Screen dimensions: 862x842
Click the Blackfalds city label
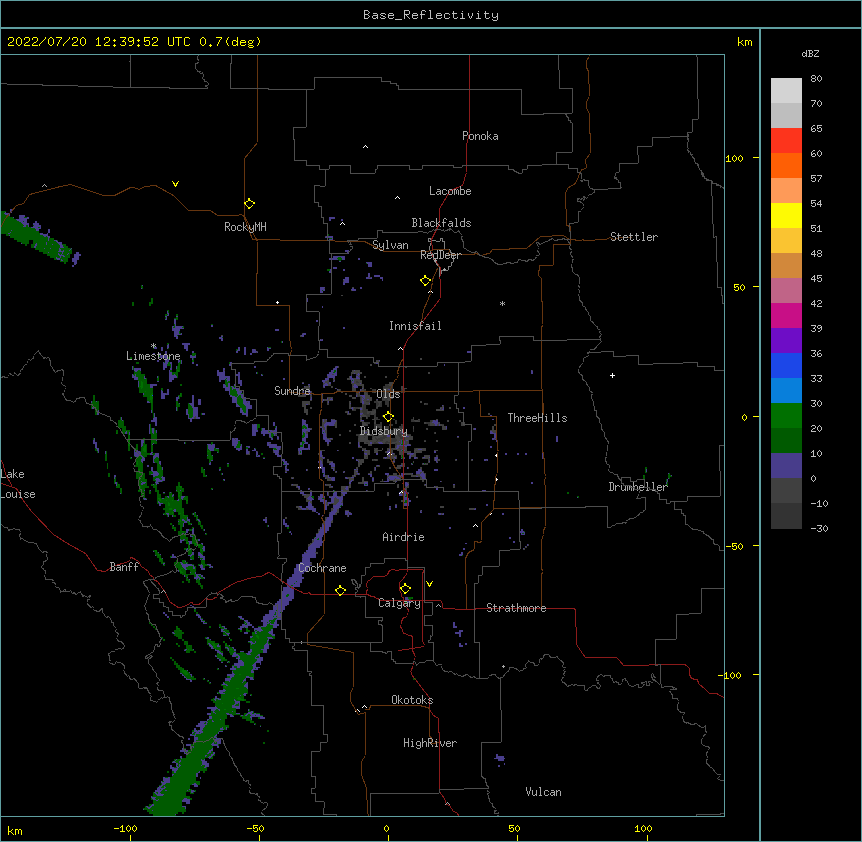click(441, 223)
